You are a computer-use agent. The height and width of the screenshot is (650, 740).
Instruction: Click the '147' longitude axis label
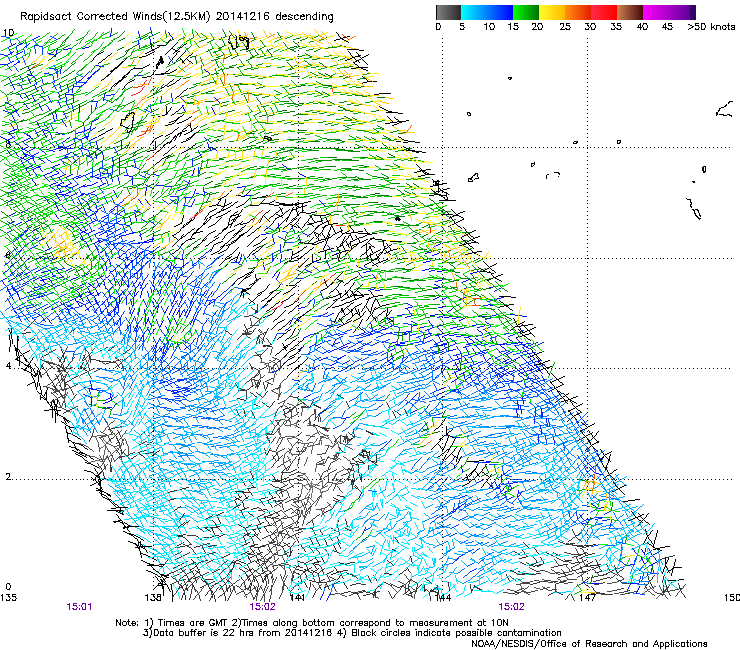click(587, 598)
